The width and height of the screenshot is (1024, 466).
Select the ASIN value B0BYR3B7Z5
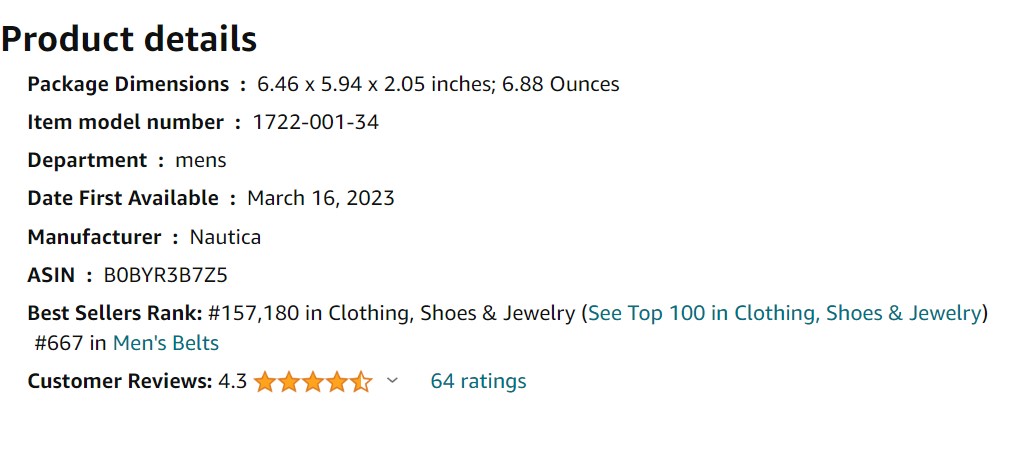click(x=166, y=275)
